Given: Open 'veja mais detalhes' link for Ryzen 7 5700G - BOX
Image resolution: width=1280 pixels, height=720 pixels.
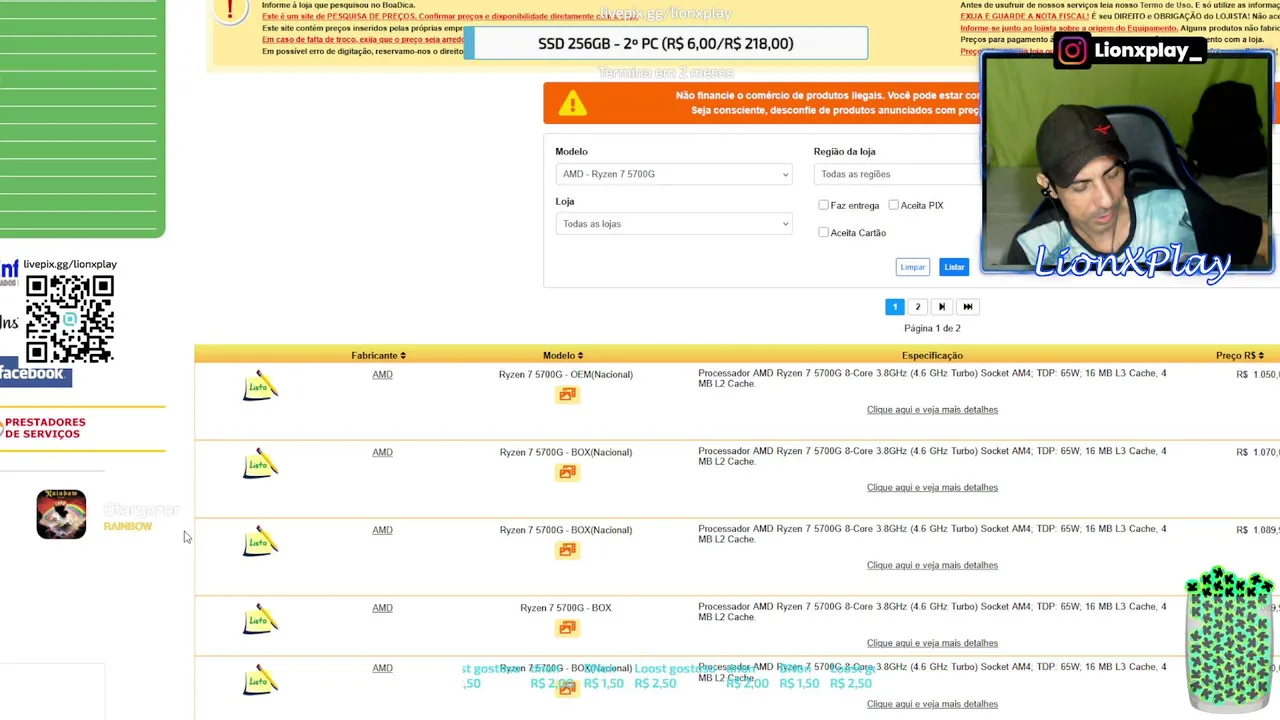Looking at the screenshot, I should pyautogui.click(x=932, y=644).
